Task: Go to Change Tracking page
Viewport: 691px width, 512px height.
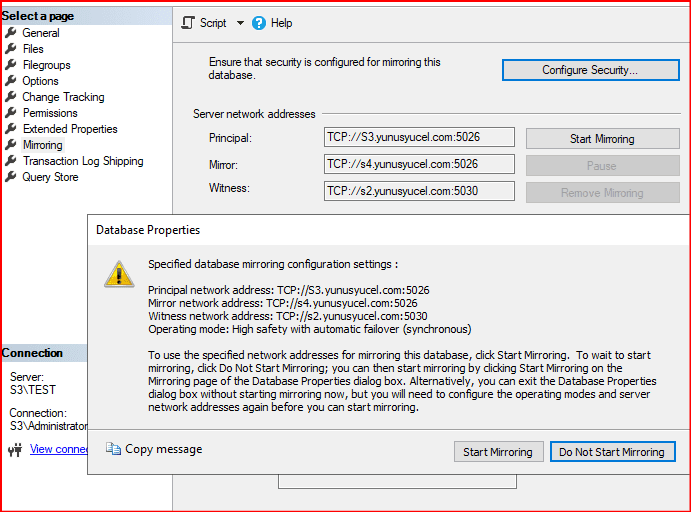Action: point(63,97)
